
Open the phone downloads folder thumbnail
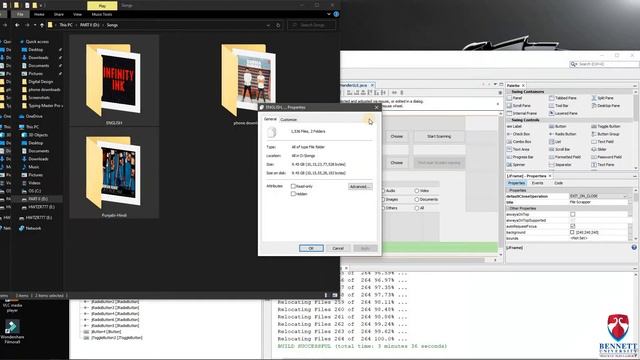247,80
